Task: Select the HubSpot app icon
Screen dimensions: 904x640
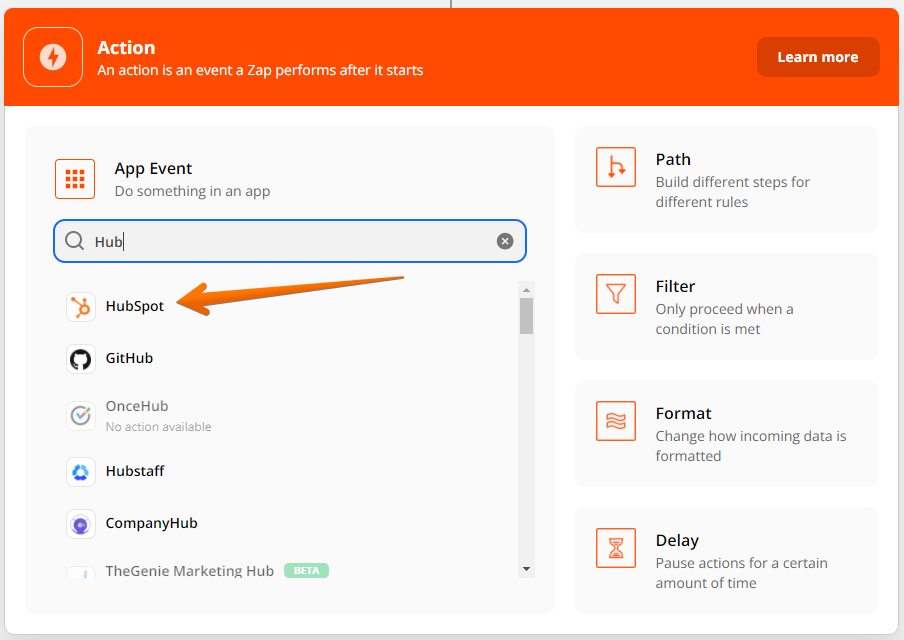Action: click(81, 307)
